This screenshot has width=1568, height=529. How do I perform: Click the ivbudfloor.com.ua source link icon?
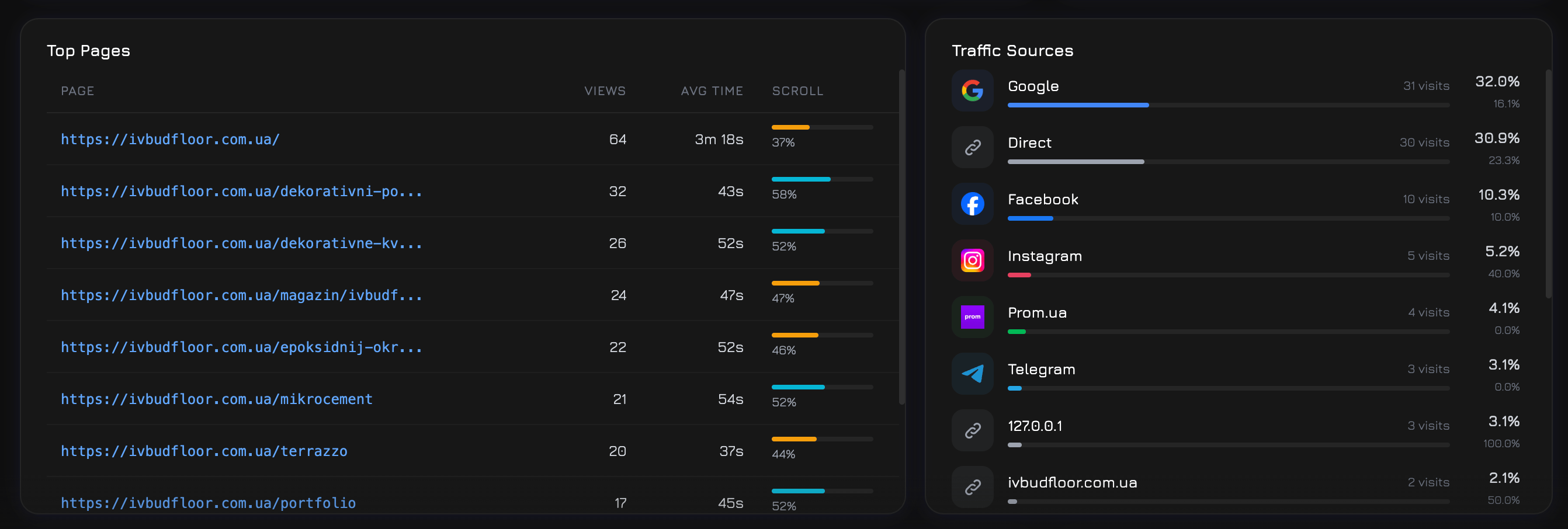[x=972, y=487]
